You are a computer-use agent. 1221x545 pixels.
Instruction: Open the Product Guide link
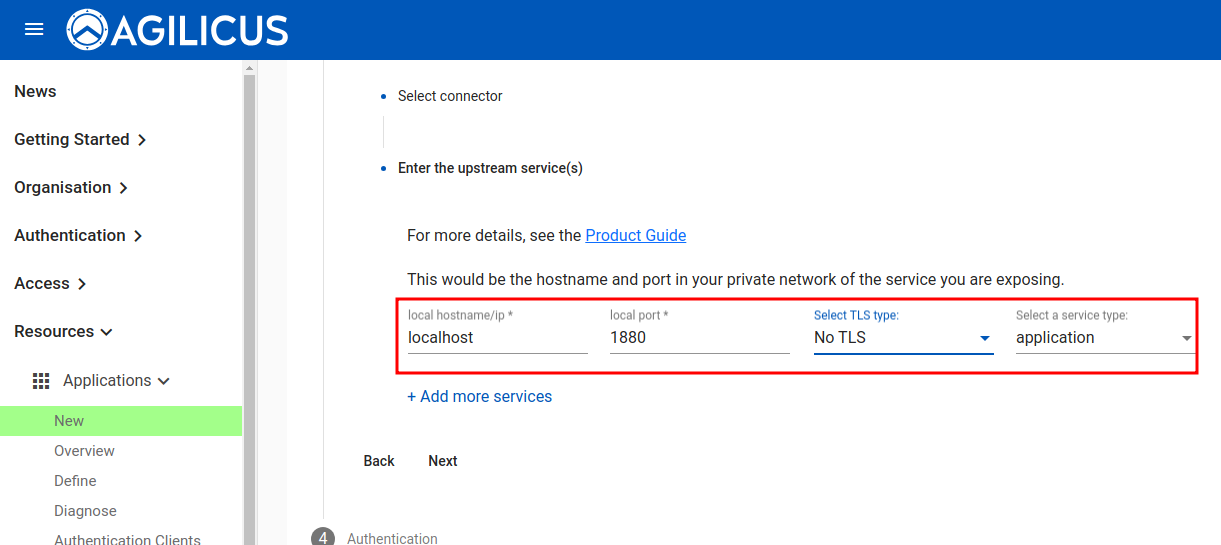[635, 236]
